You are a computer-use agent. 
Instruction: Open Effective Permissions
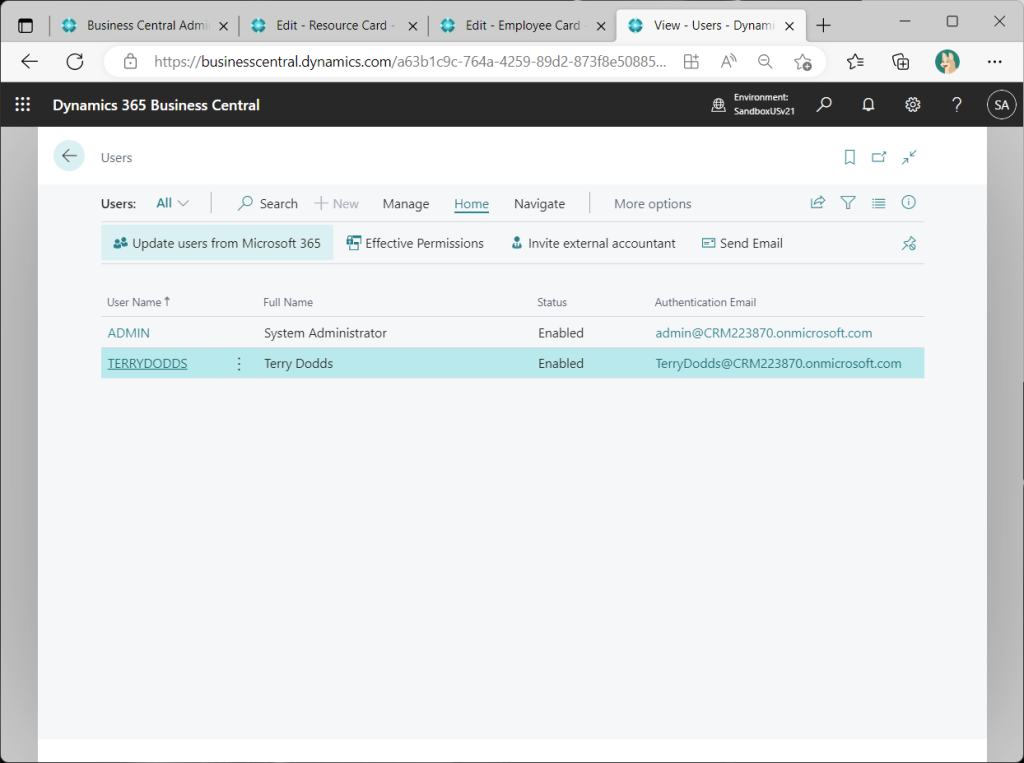click(415, 243)
